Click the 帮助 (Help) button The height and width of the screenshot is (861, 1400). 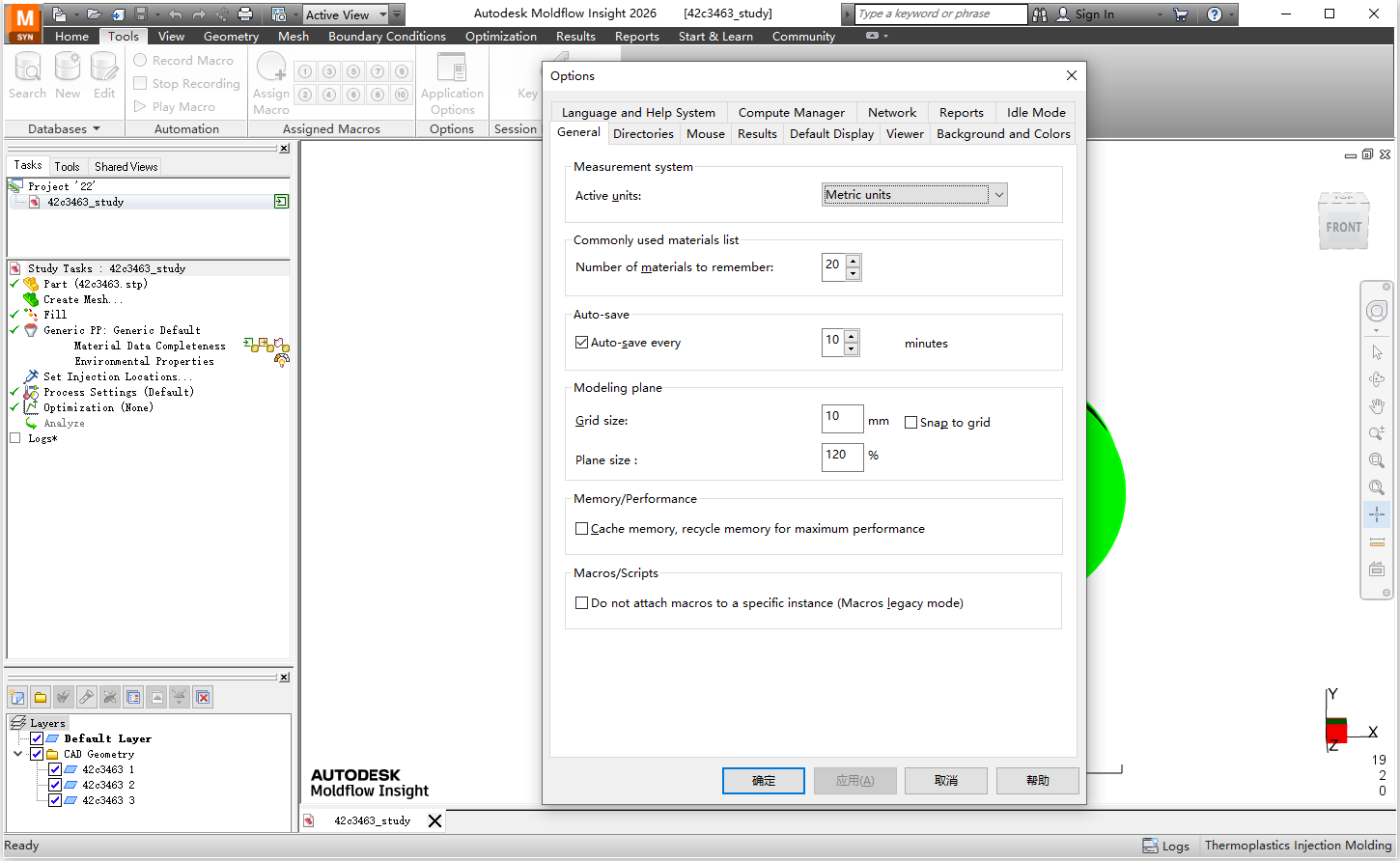1038,780
